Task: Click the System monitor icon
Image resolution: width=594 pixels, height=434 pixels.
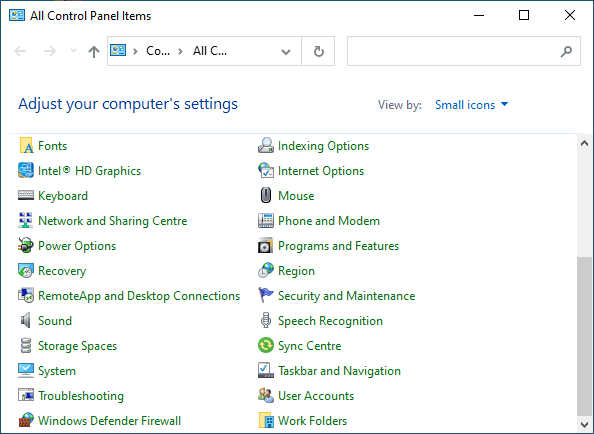Action: coord(26,371)
